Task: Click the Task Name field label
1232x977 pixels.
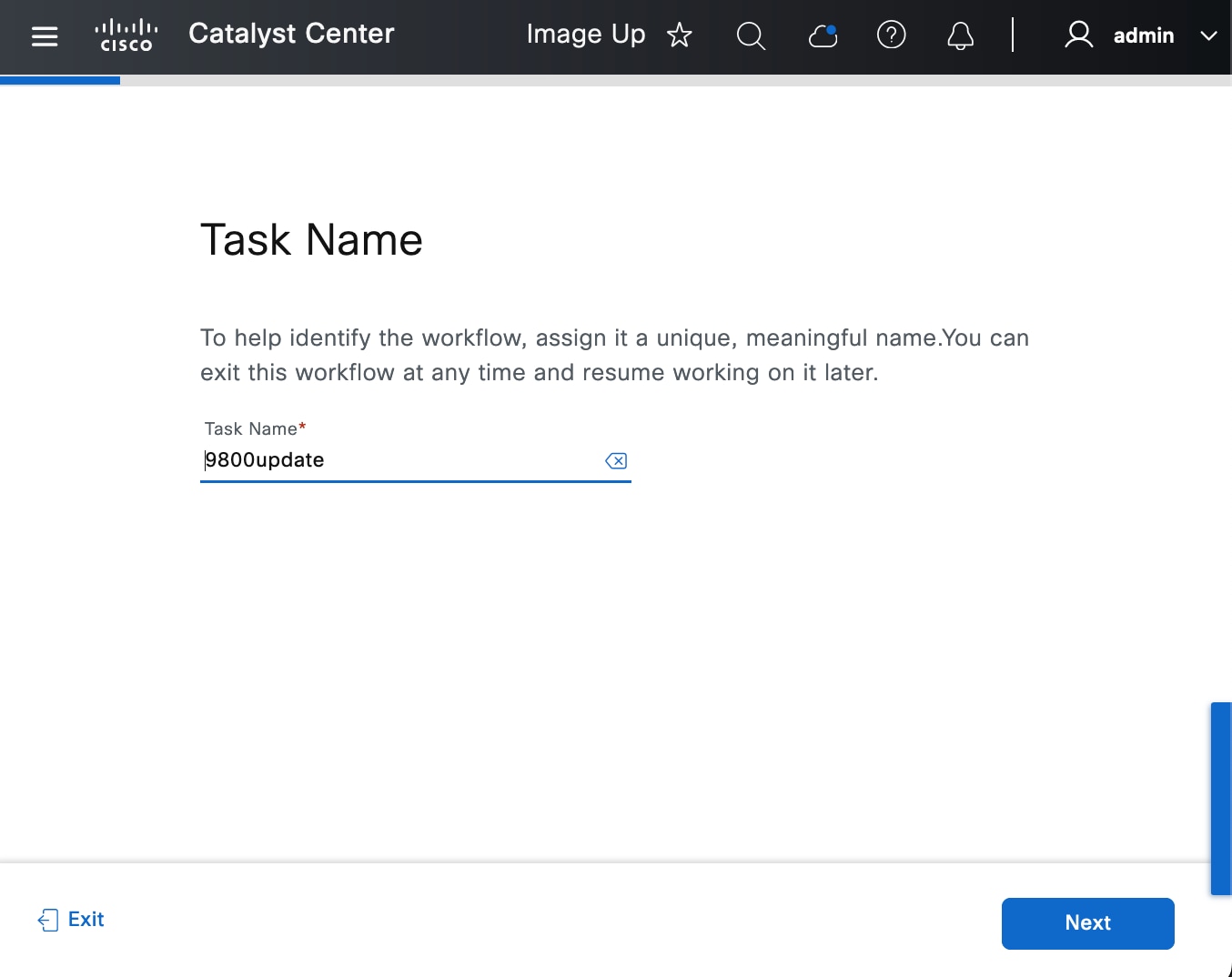Action: pyautogui.click(x=250, y=428)
